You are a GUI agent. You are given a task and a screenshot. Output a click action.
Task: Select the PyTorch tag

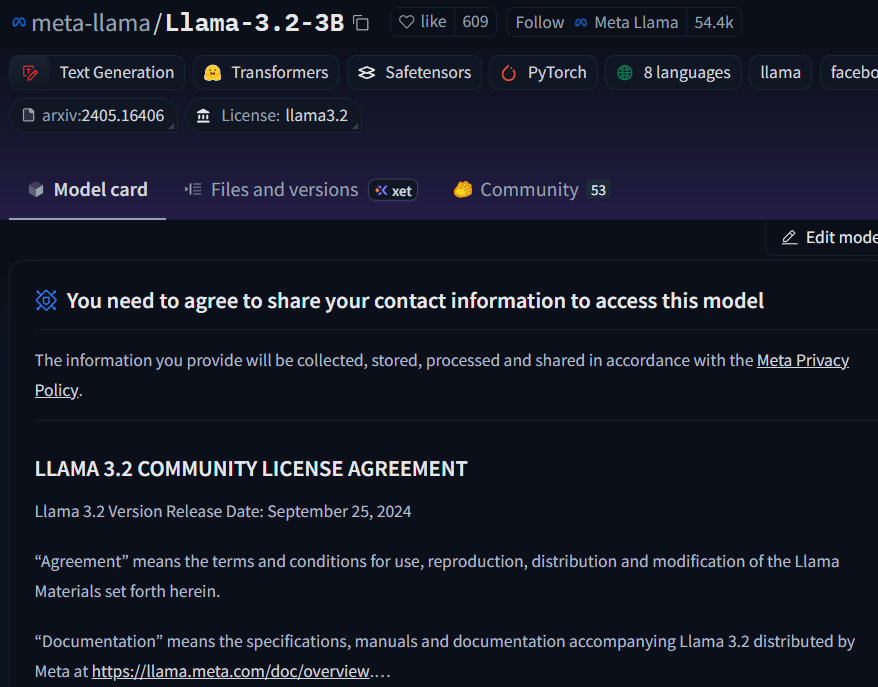(543, 72)
